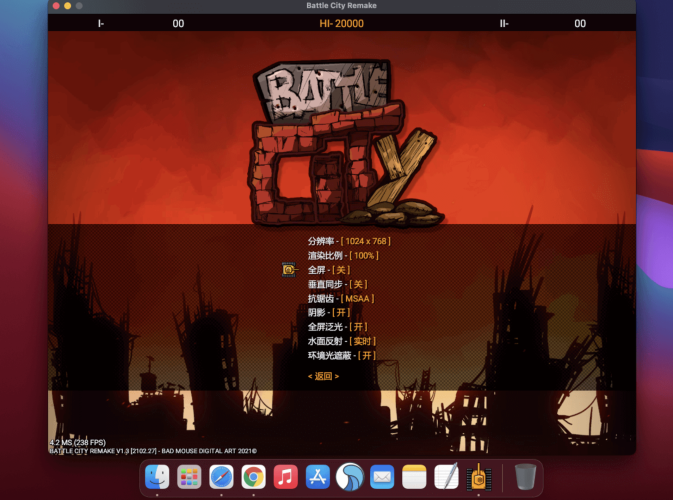Click the Battle City tank dock icon

pyautogui.click(x=478, y=477)
